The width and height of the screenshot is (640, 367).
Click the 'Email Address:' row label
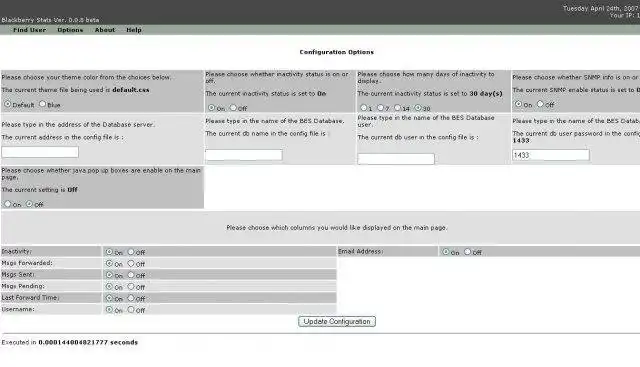pos(360,251)
